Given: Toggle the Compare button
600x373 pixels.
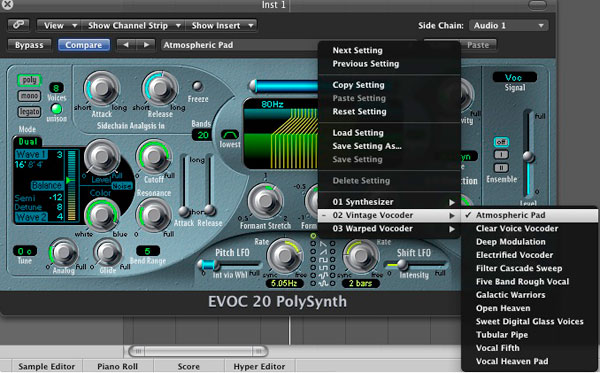Looking at the screenshot, I should click(x=83, y=45).
